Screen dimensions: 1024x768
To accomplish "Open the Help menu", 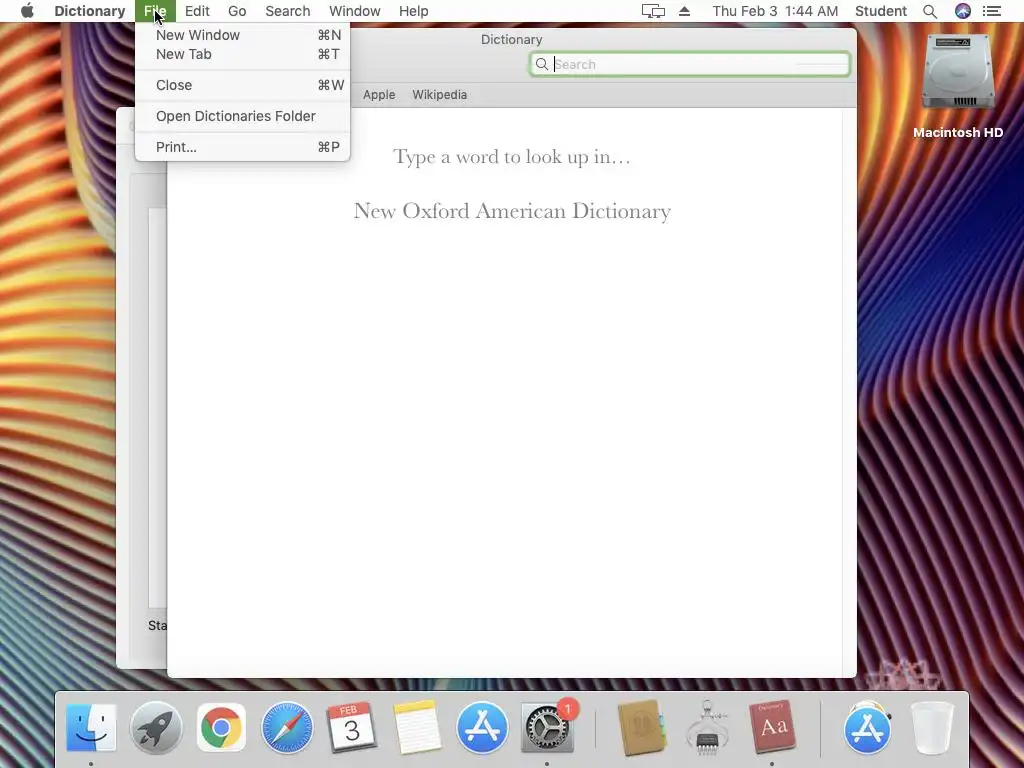I will click(x=413, y=11).
